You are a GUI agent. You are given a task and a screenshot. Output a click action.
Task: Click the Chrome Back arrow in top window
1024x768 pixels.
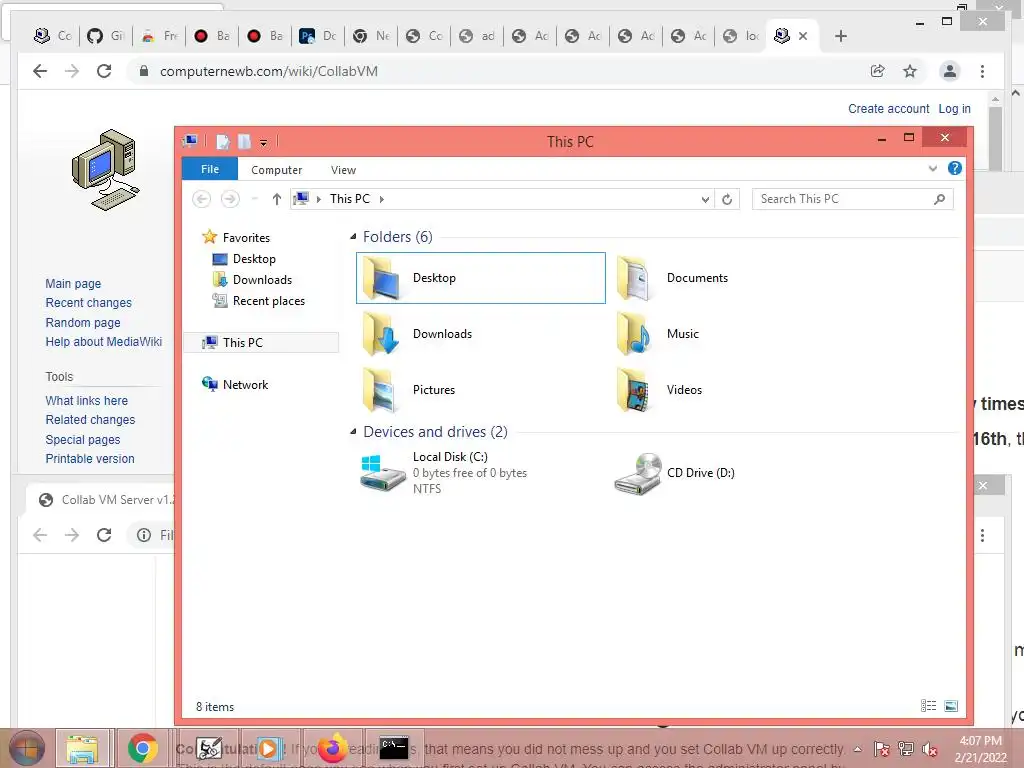pyautogui.click(x=40, y=71)
